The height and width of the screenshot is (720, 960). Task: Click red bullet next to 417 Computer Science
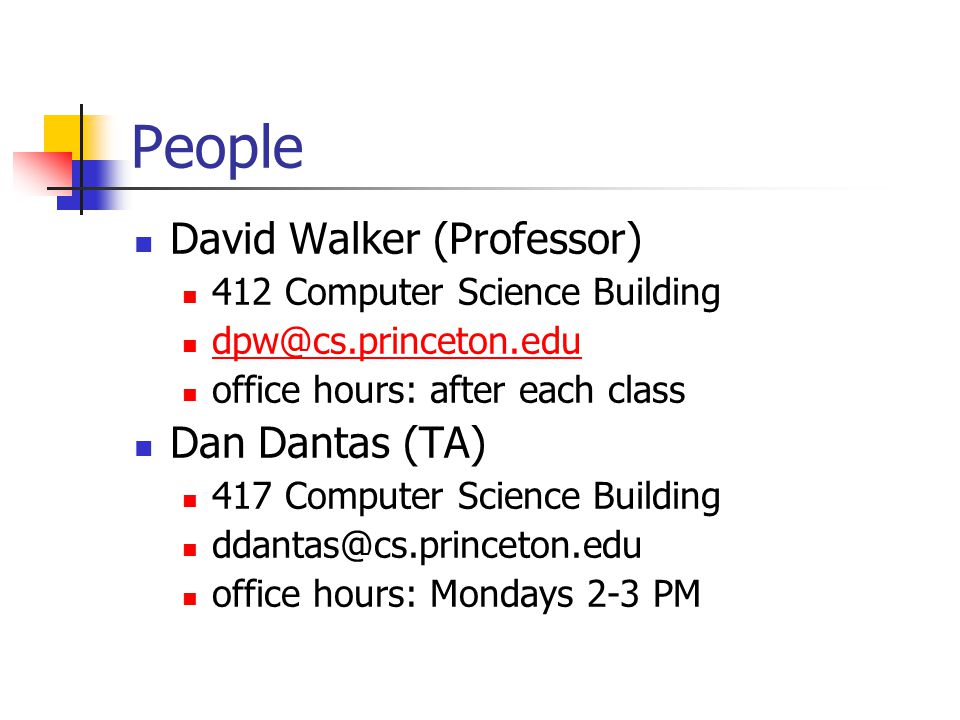pos(190,501)
